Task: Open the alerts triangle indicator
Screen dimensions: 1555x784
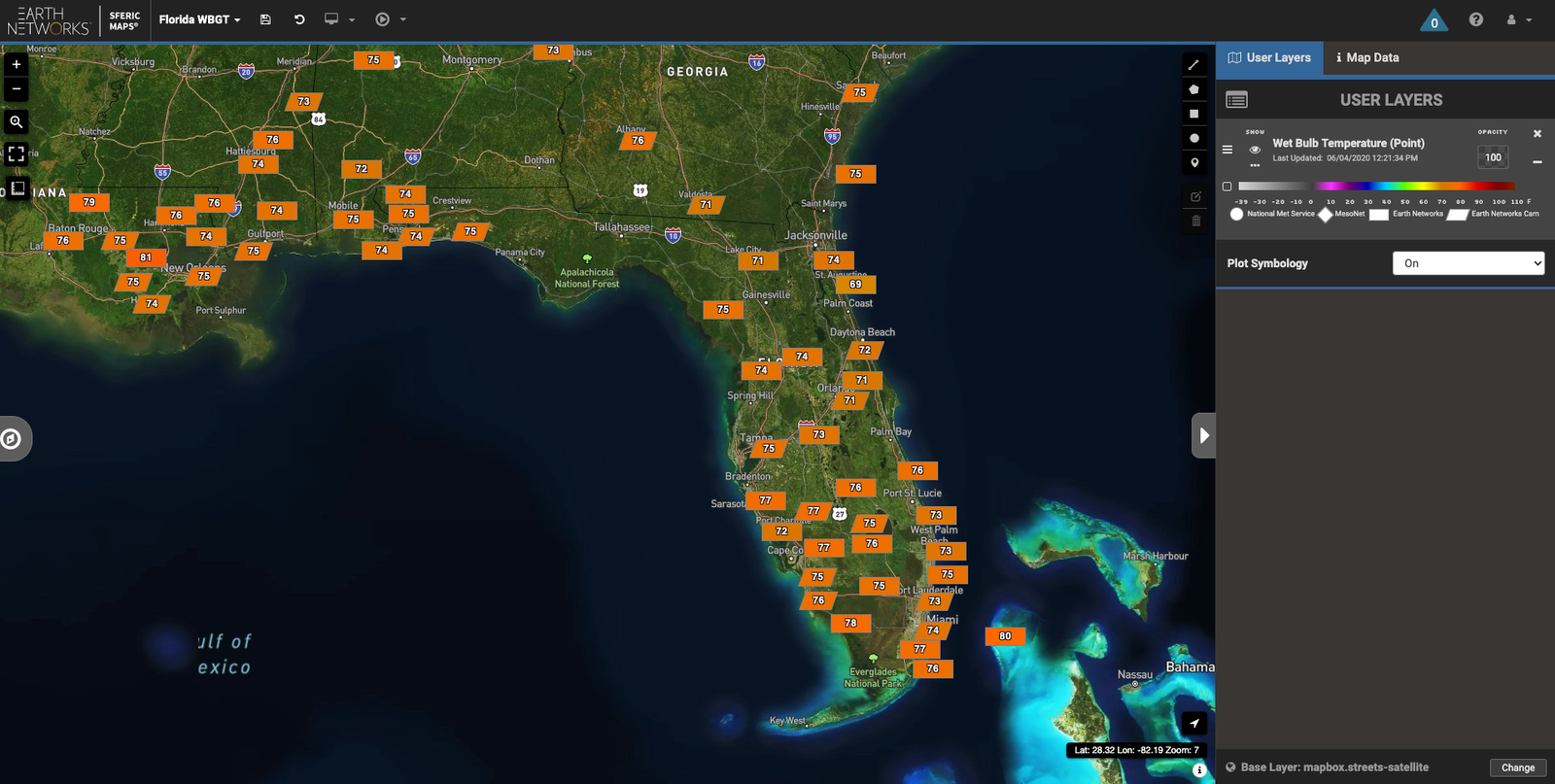Action: [1434, 20]
